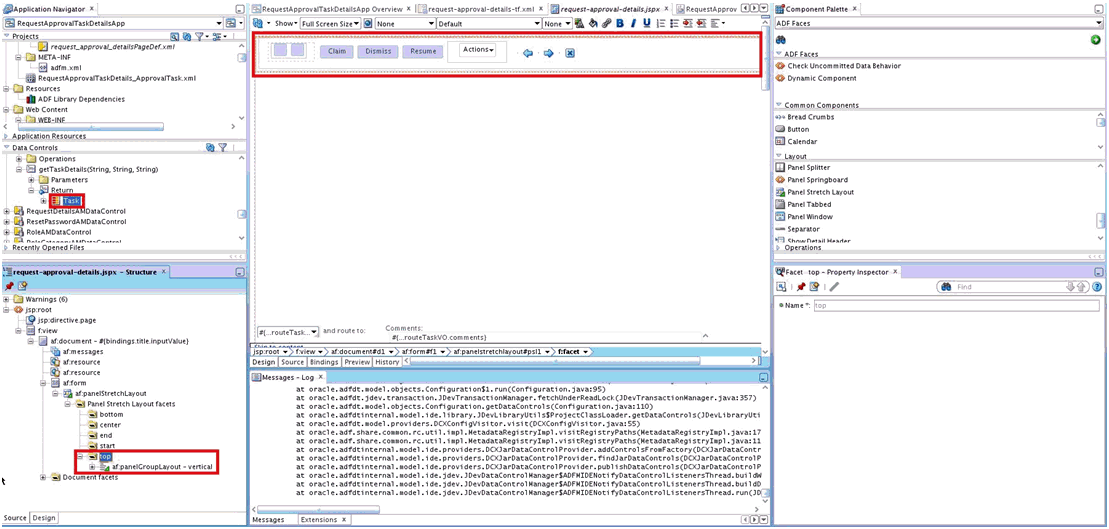
Task: Click the Bold formatting icon in editor toolbar
Action: pyautogui.click(x=620, y=23)
